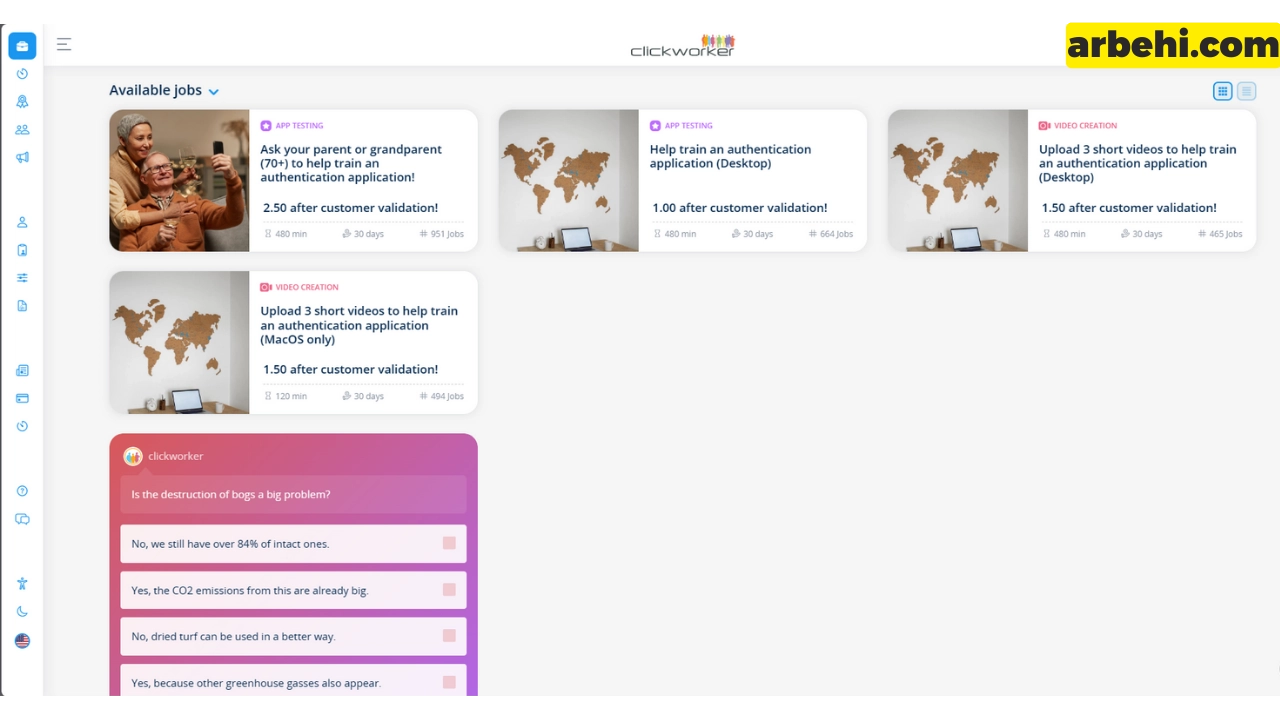The image size is (1280, 720).
Task: Check the 'No, we still have over 84%' answer
Action: pos(449,543)
